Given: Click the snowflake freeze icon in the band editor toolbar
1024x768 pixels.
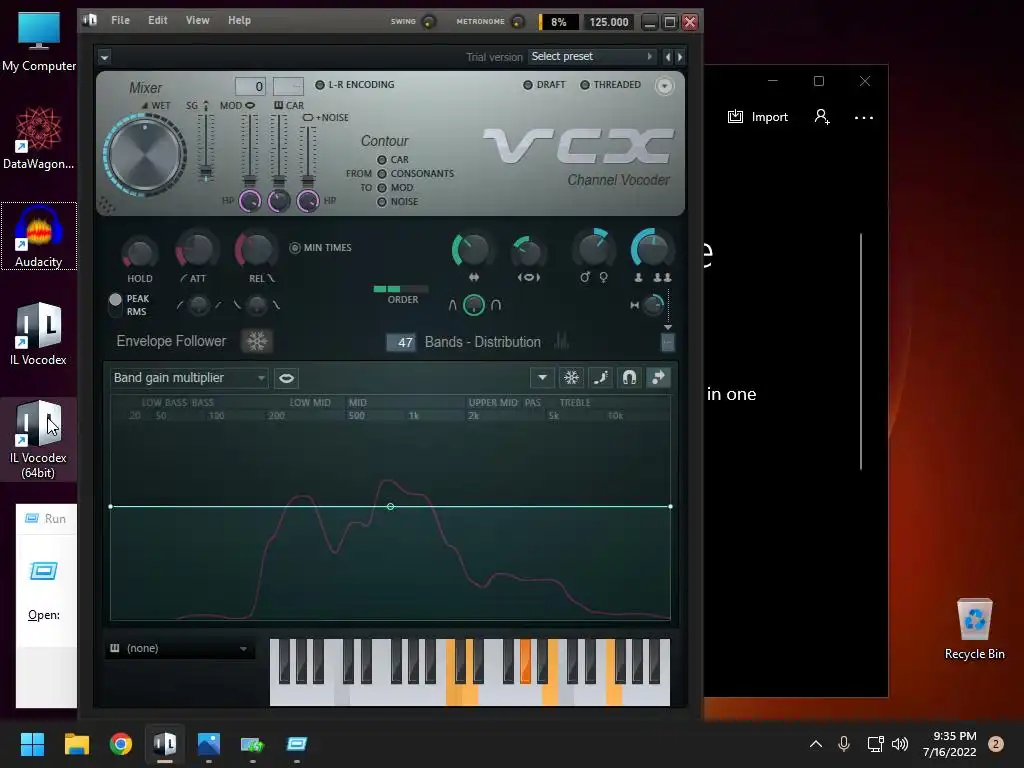Looking at the screenshot, I should pyautogui.click(x=571, y=377).
